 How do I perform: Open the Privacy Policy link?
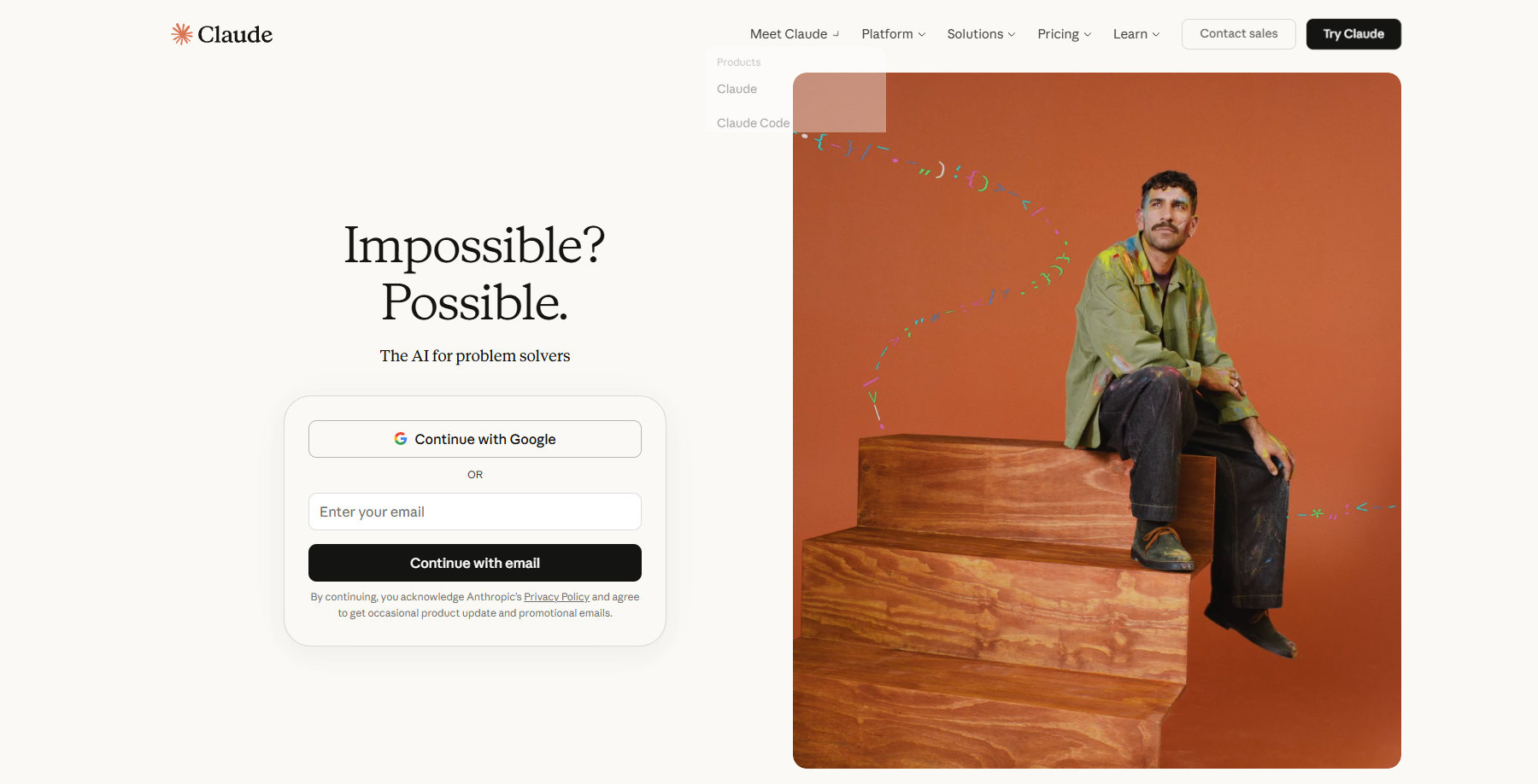[x=556, y=597]
